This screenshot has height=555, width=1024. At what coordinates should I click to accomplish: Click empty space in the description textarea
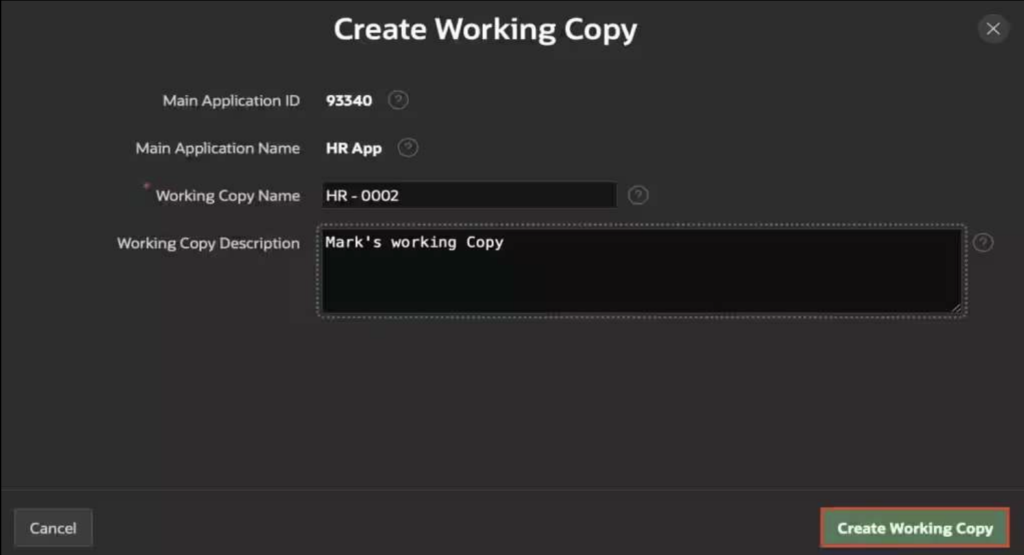pyautogui.click(x=640, y=285)
